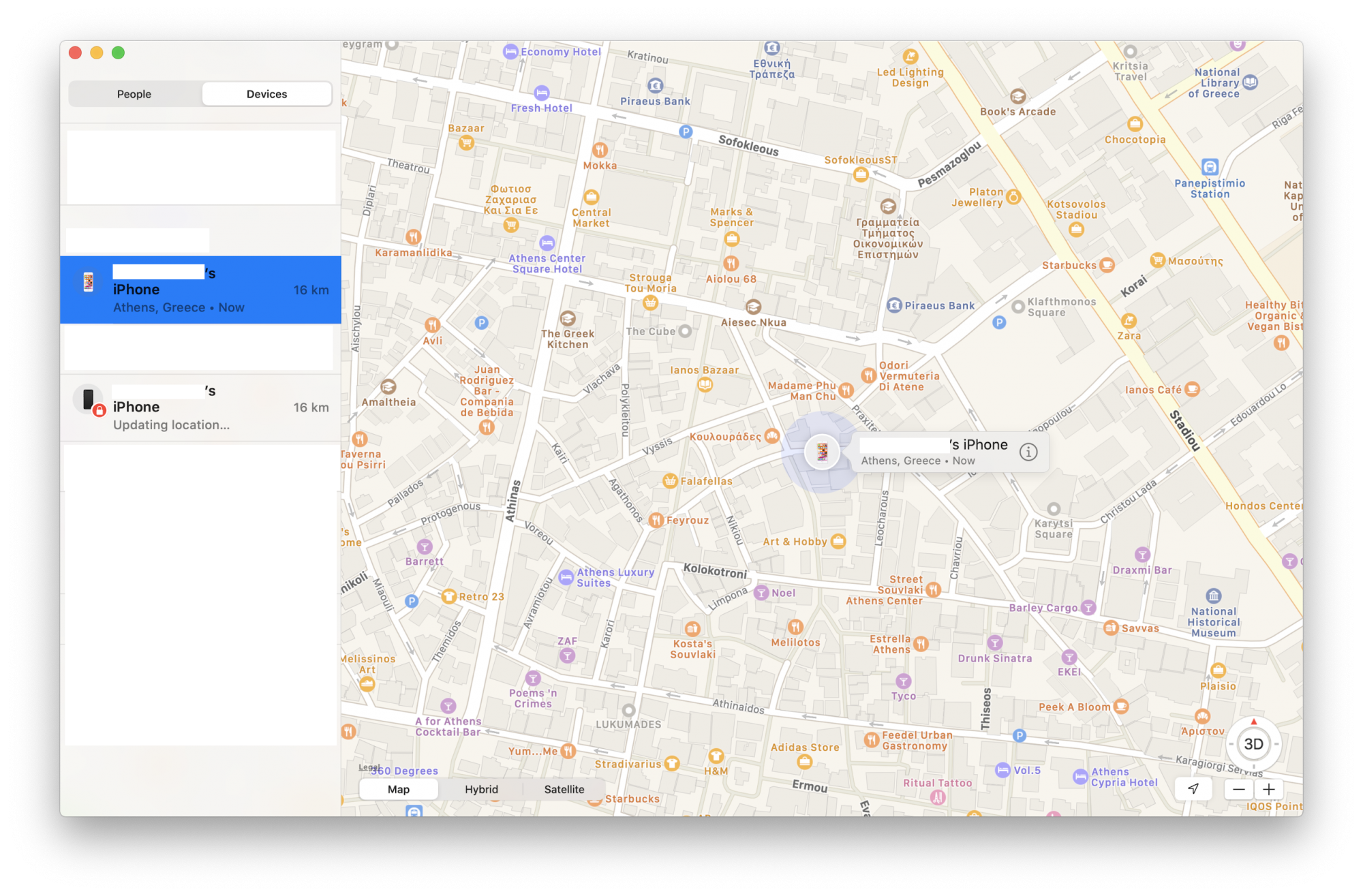Click Athens Center Square Hotel icon
This screenshot has width=1363, height=896.
(x=547, y=243)
